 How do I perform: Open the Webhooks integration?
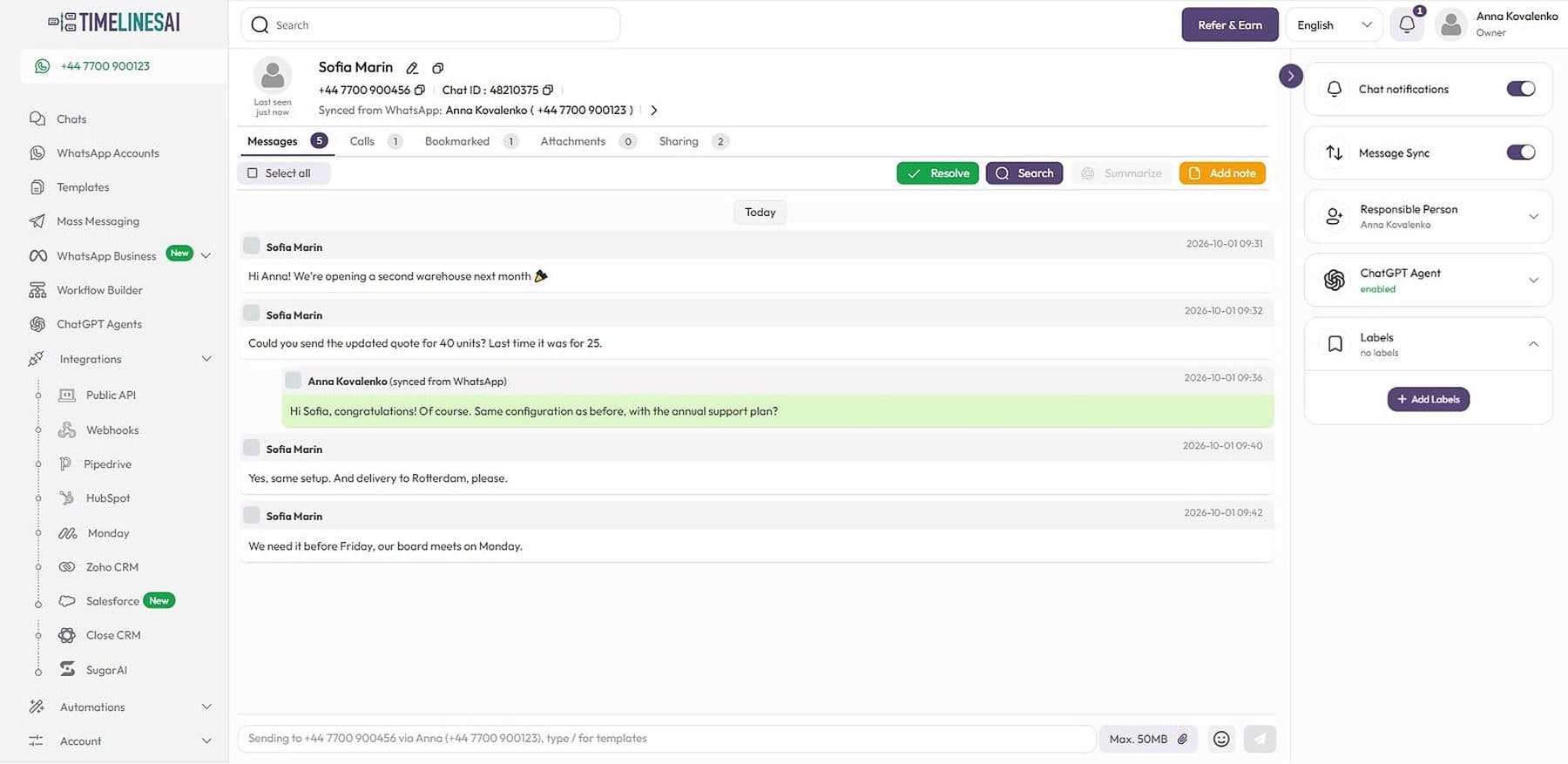click(x=112, y=430)
